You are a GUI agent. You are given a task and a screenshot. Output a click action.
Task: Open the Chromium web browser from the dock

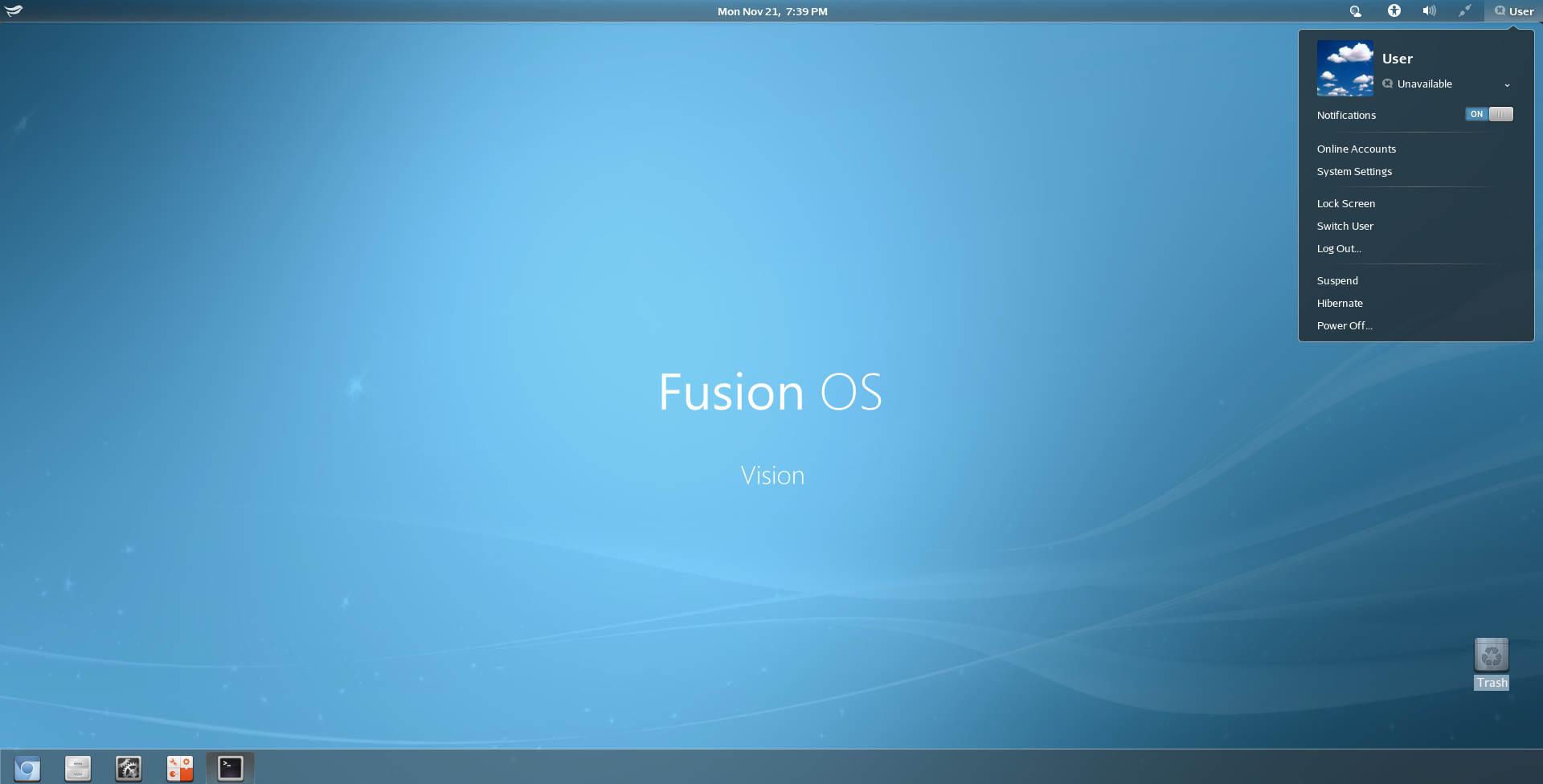coord(27,767)
